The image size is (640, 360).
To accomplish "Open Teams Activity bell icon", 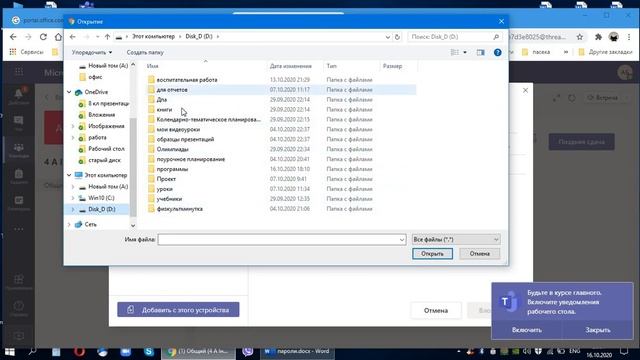I will pyautogui.click(x=19, y=96).
